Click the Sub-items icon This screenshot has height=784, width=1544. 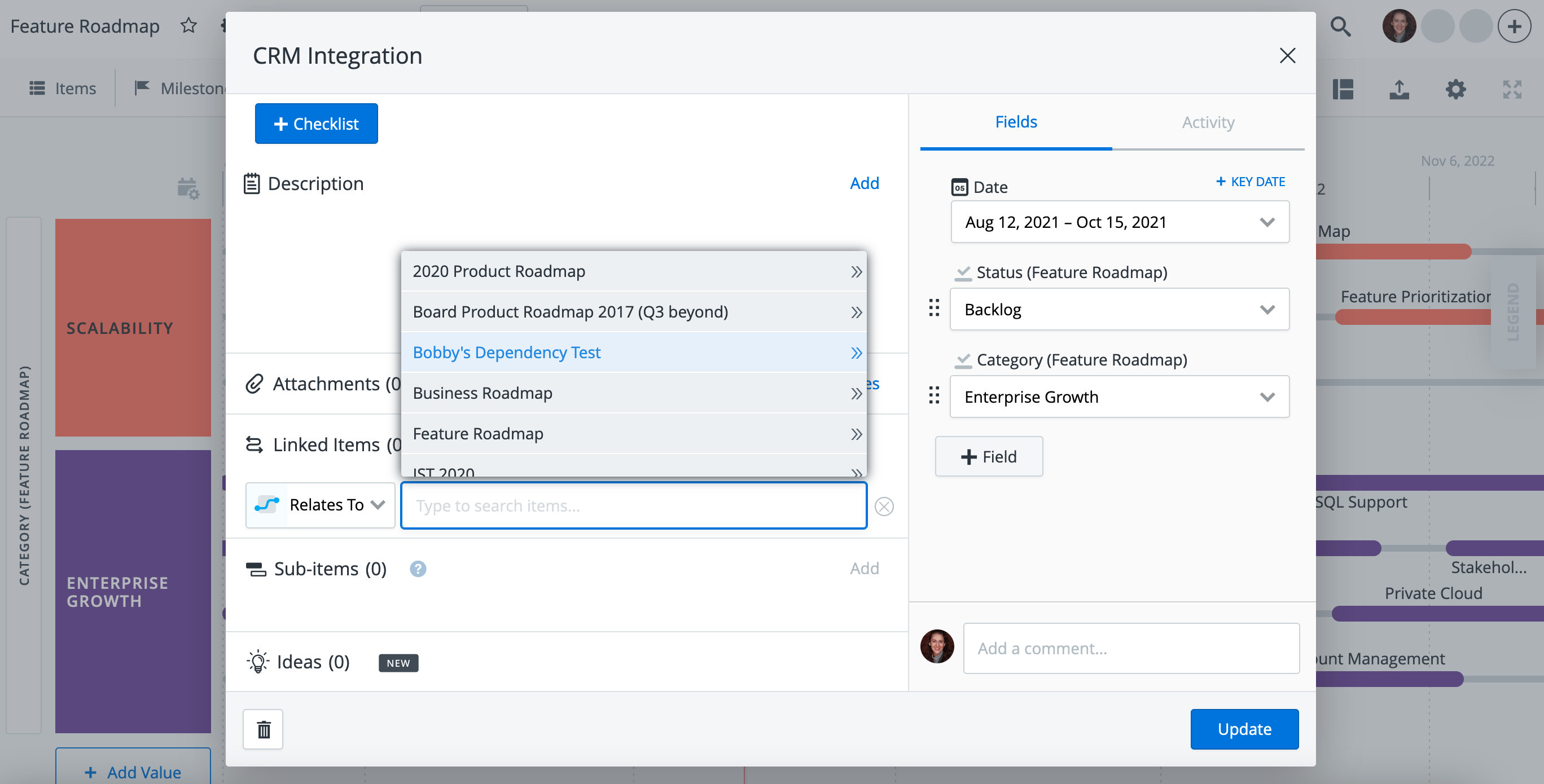click(x=256, y=569)
